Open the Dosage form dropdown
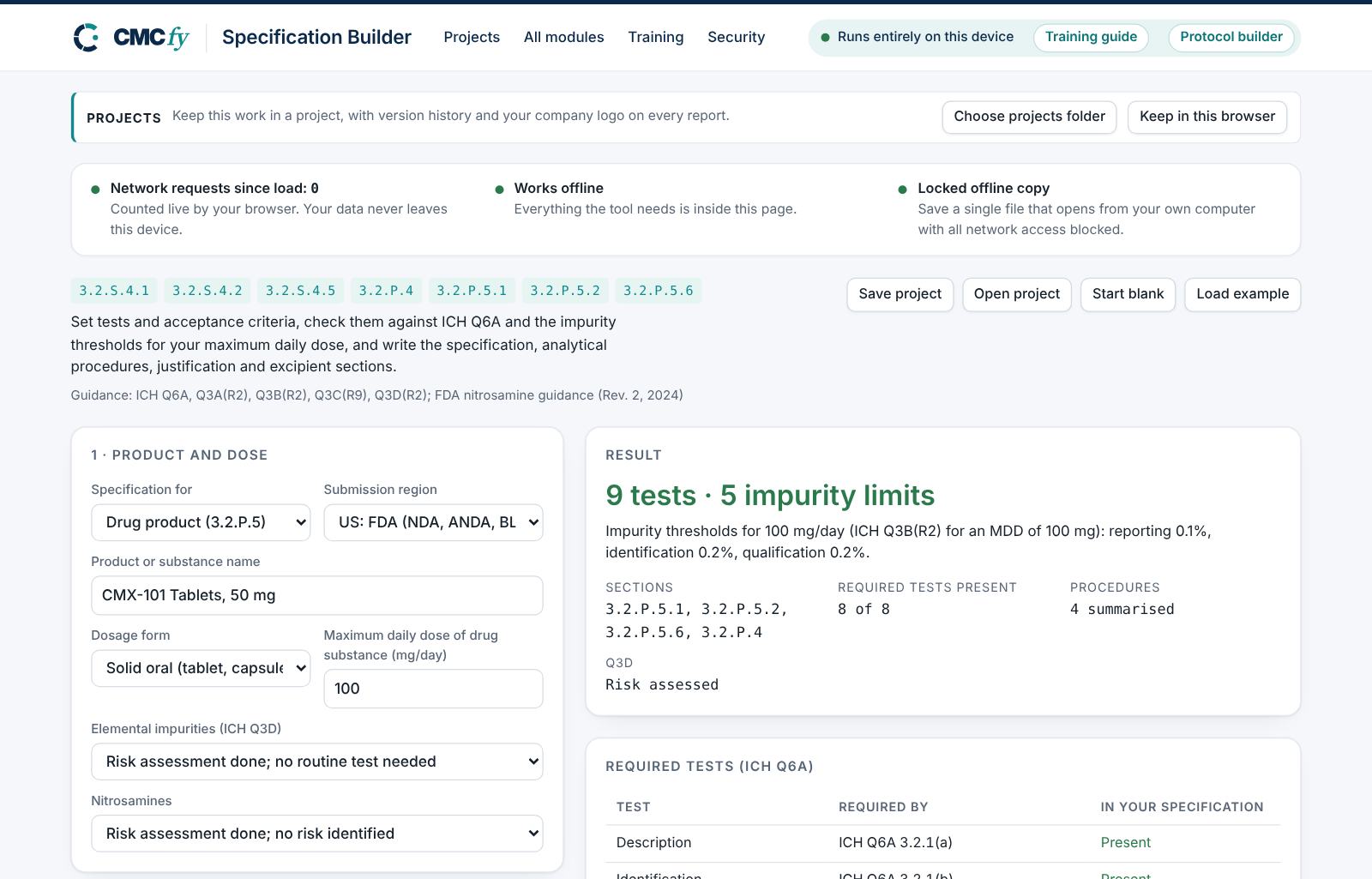The image size is (1372, 879). coord(201,668)
